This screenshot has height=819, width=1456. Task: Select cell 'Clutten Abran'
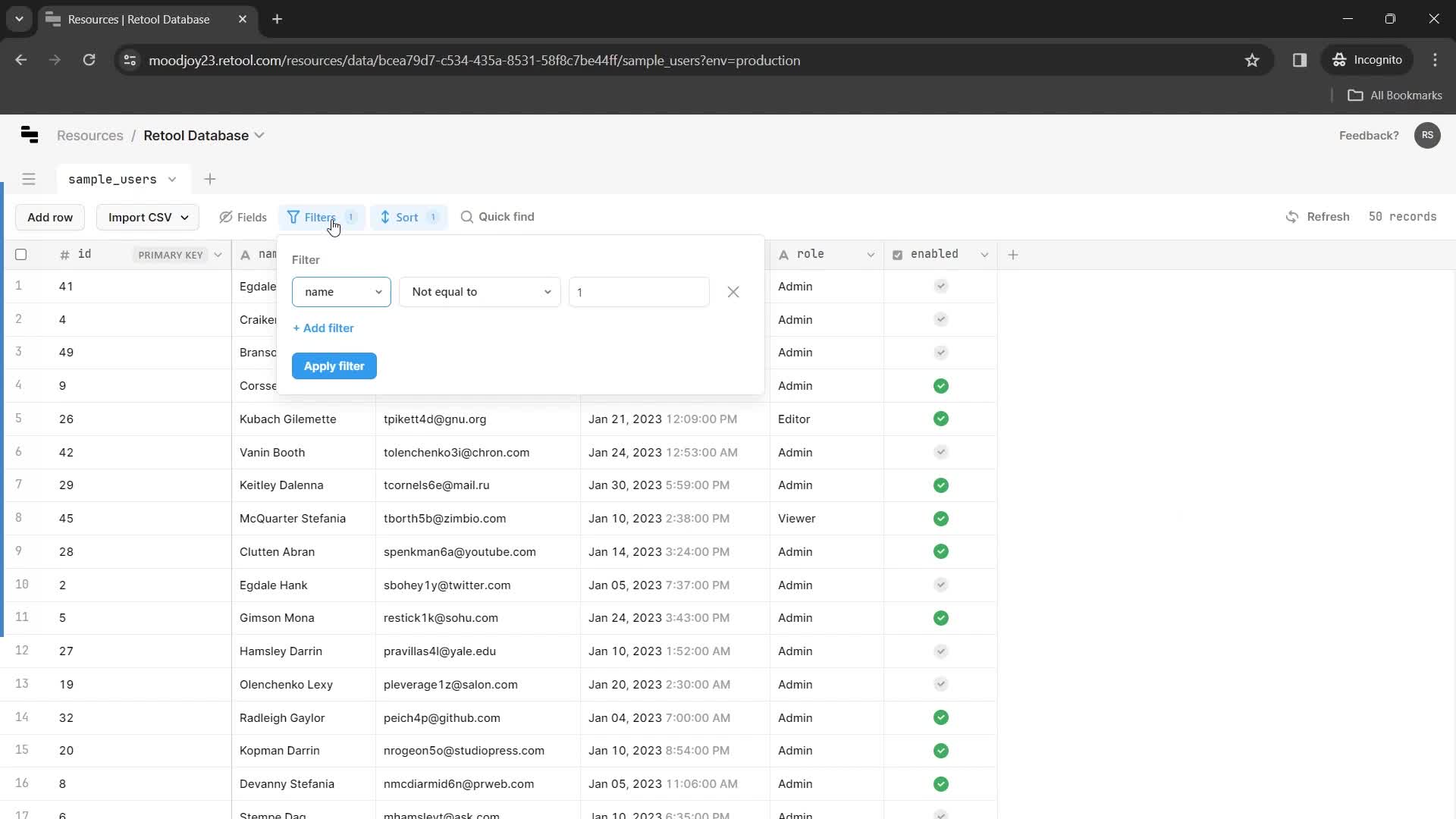point(303,552)
